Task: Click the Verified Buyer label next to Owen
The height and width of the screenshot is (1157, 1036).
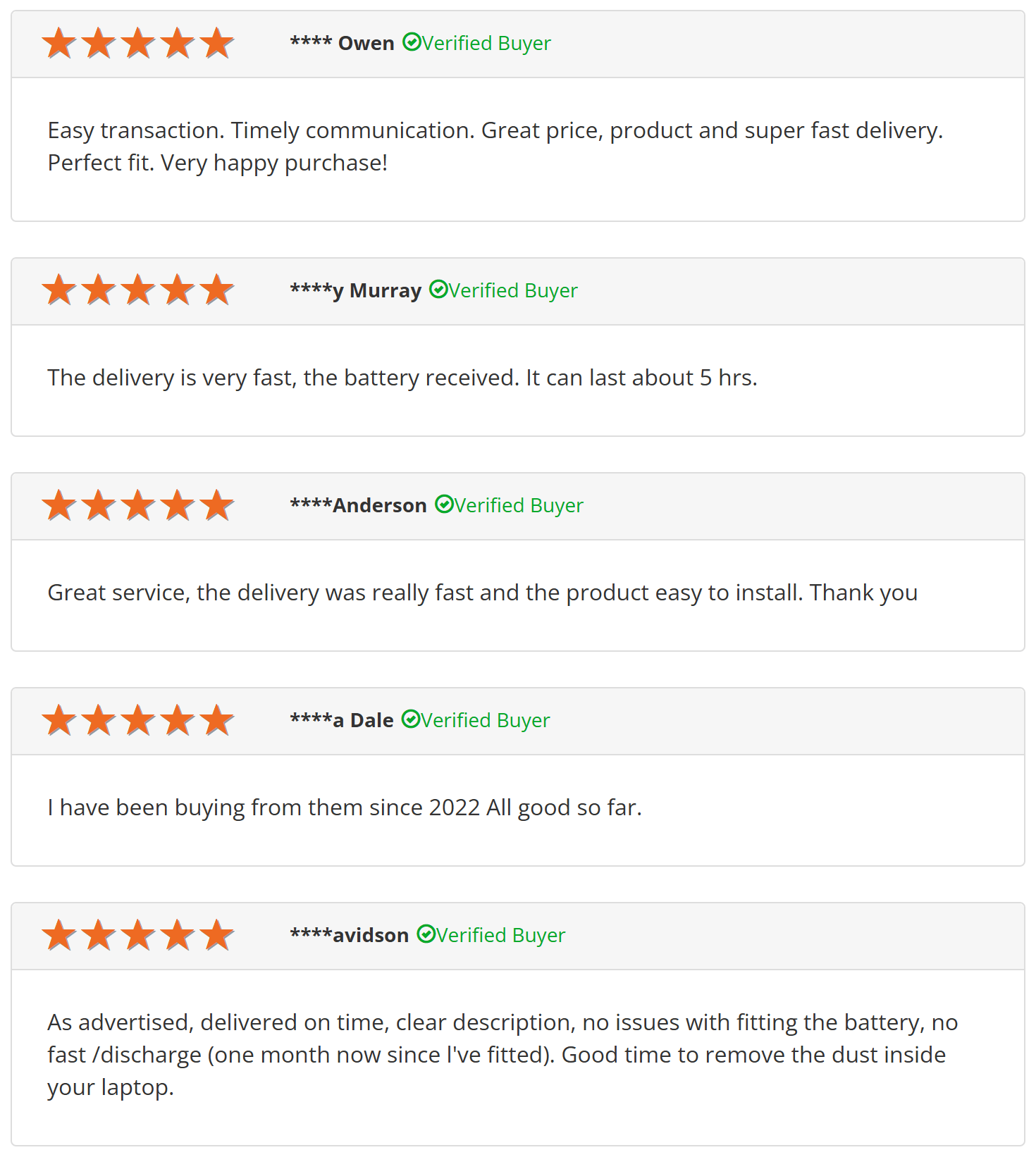Action: [486, 43]
